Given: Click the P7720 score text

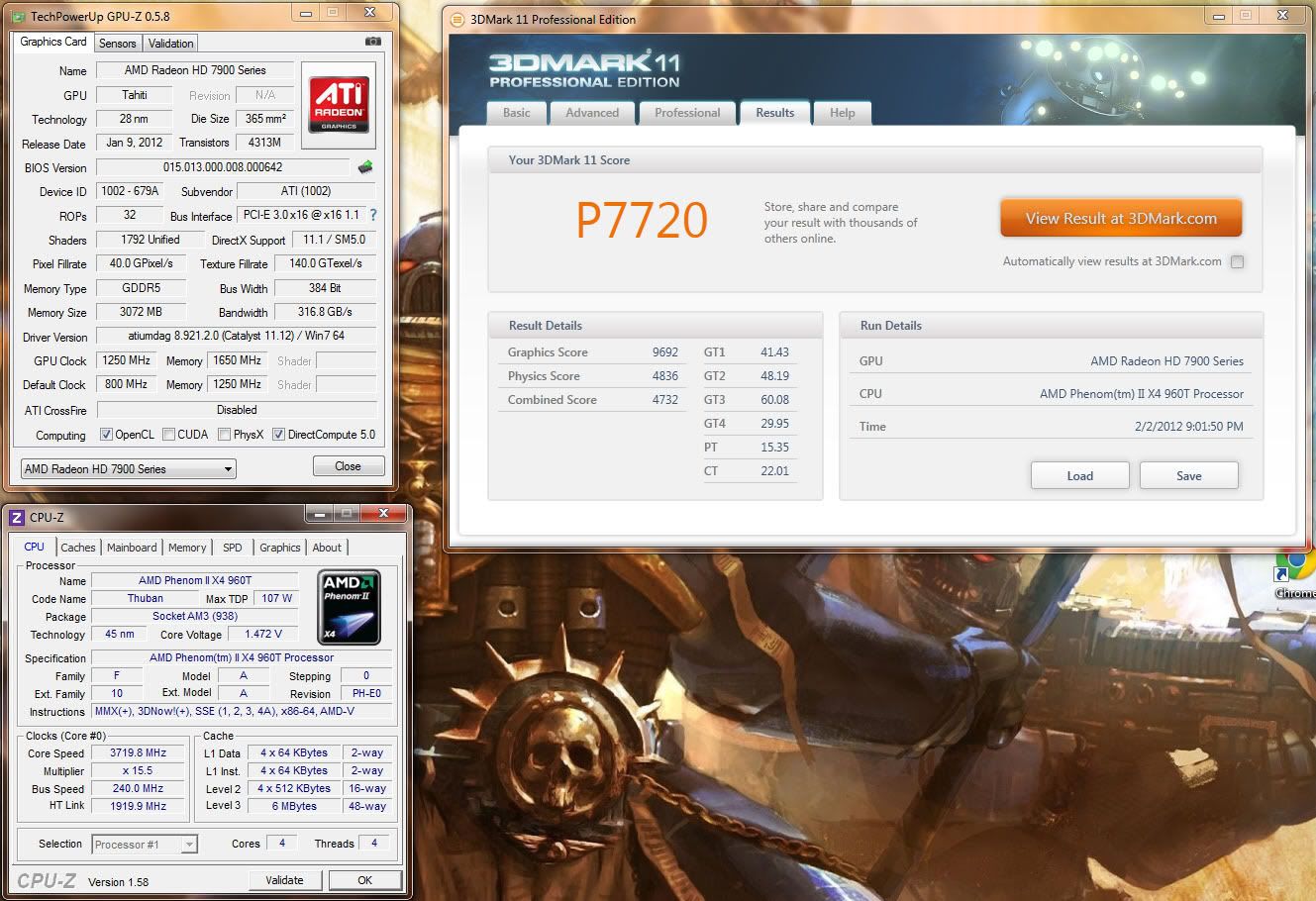Looking at the screenshot, I should point(642,220).
